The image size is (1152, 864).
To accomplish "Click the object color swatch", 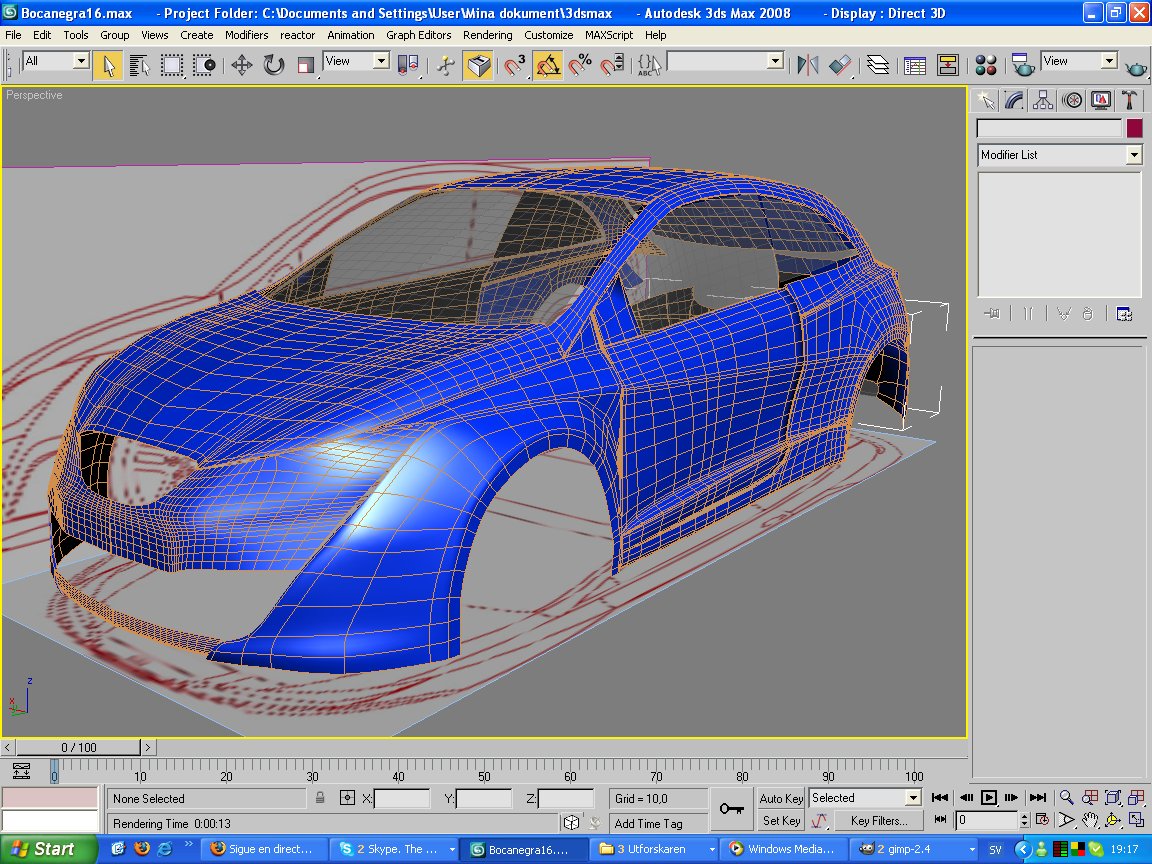I will pos(1134,128).
